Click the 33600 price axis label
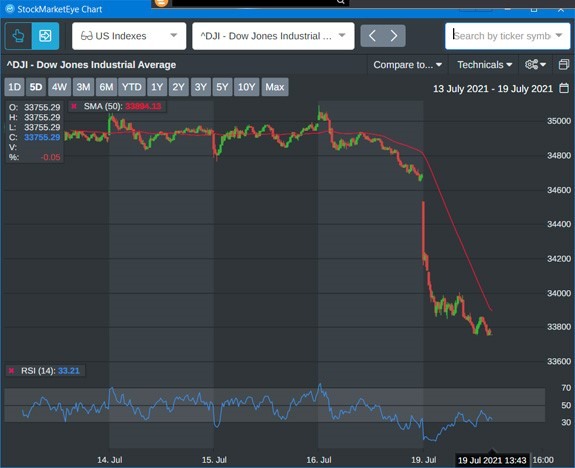 coord(559,361)
